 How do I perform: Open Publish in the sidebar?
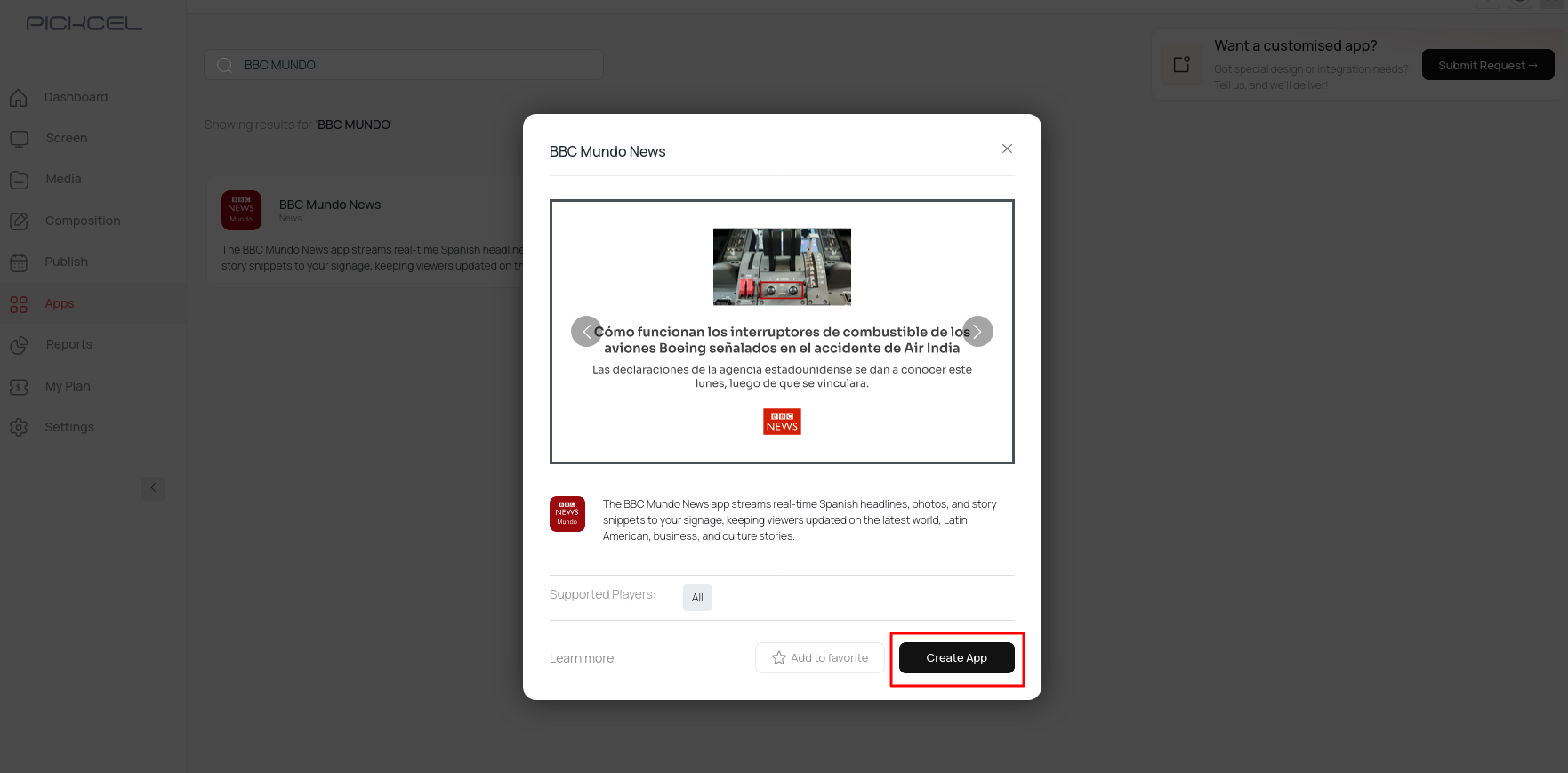point(66,262)
